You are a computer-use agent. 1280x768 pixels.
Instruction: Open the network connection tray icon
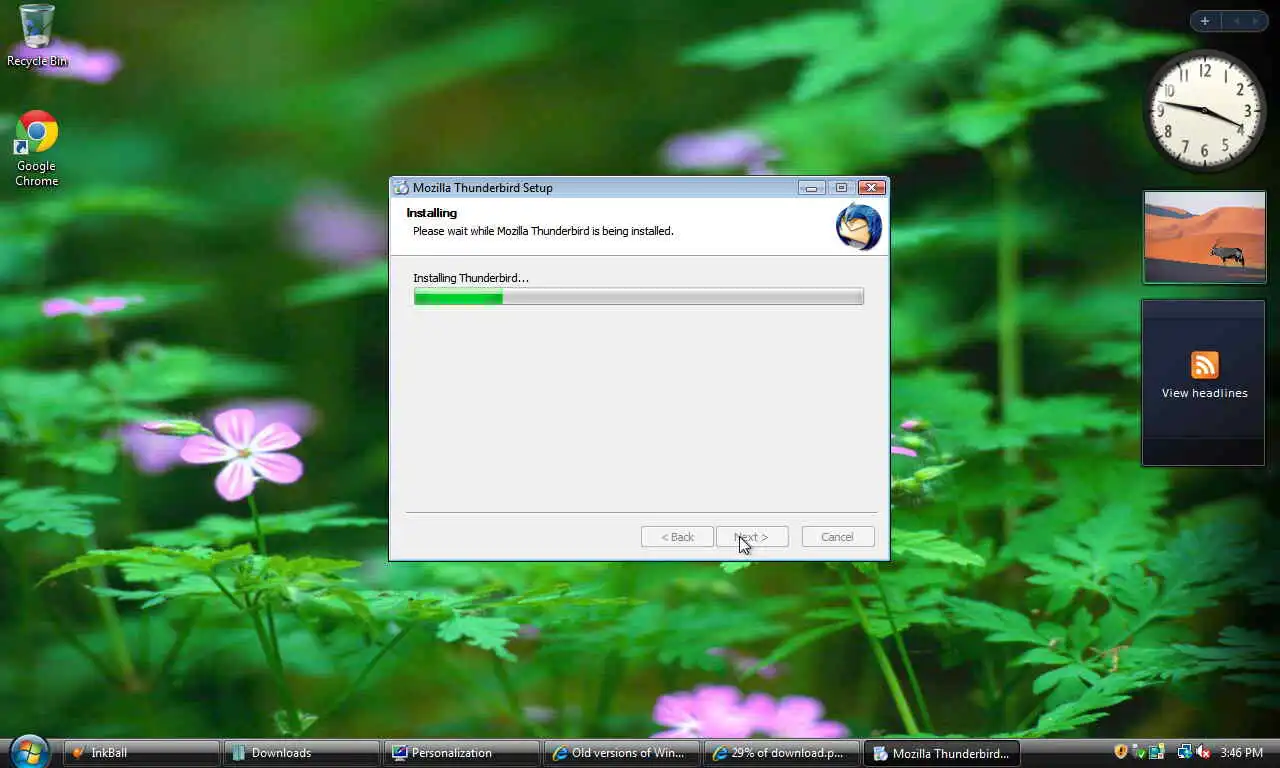1184,752
